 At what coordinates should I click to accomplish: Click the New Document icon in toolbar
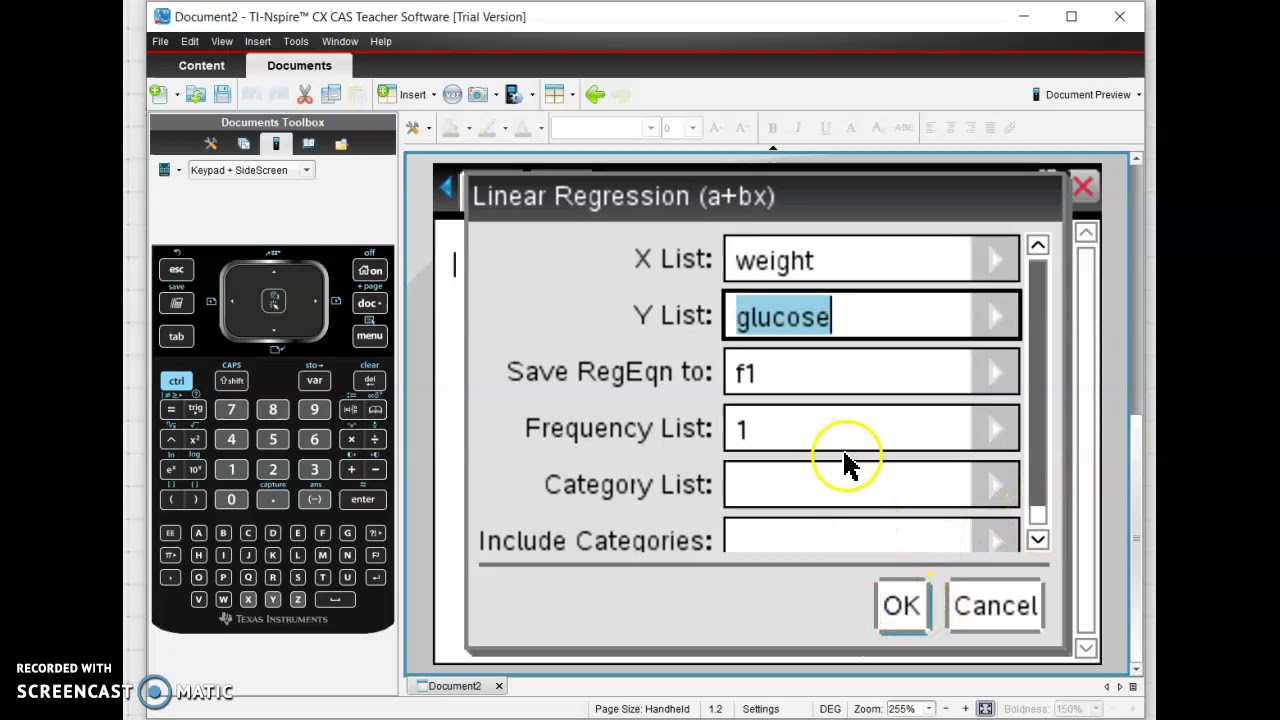pyautogui.click(x=158, y=94)
